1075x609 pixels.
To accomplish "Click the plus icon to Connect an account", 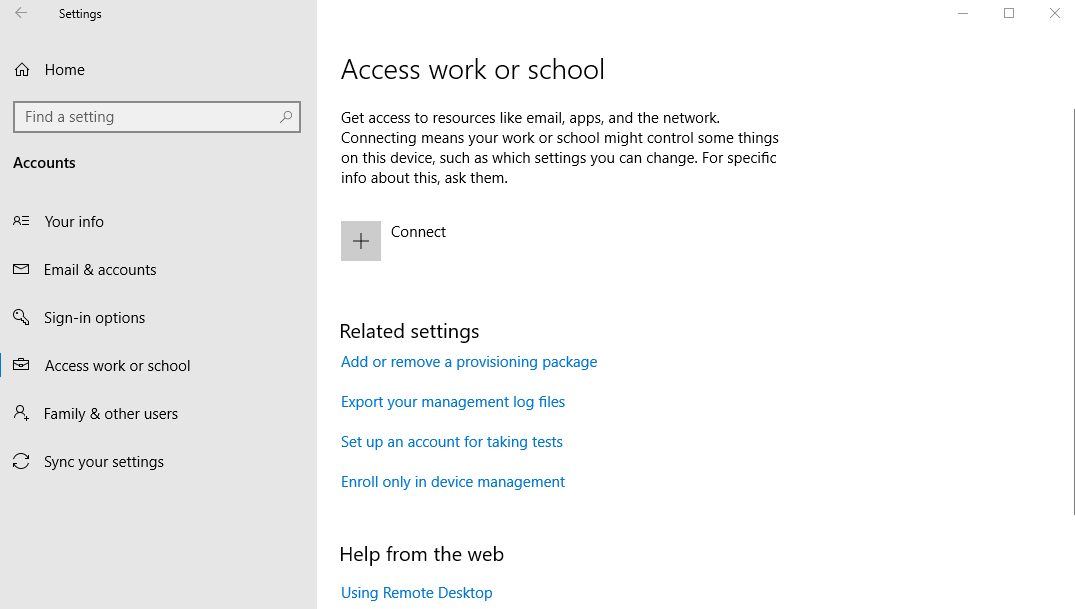I will coord(360,240).
